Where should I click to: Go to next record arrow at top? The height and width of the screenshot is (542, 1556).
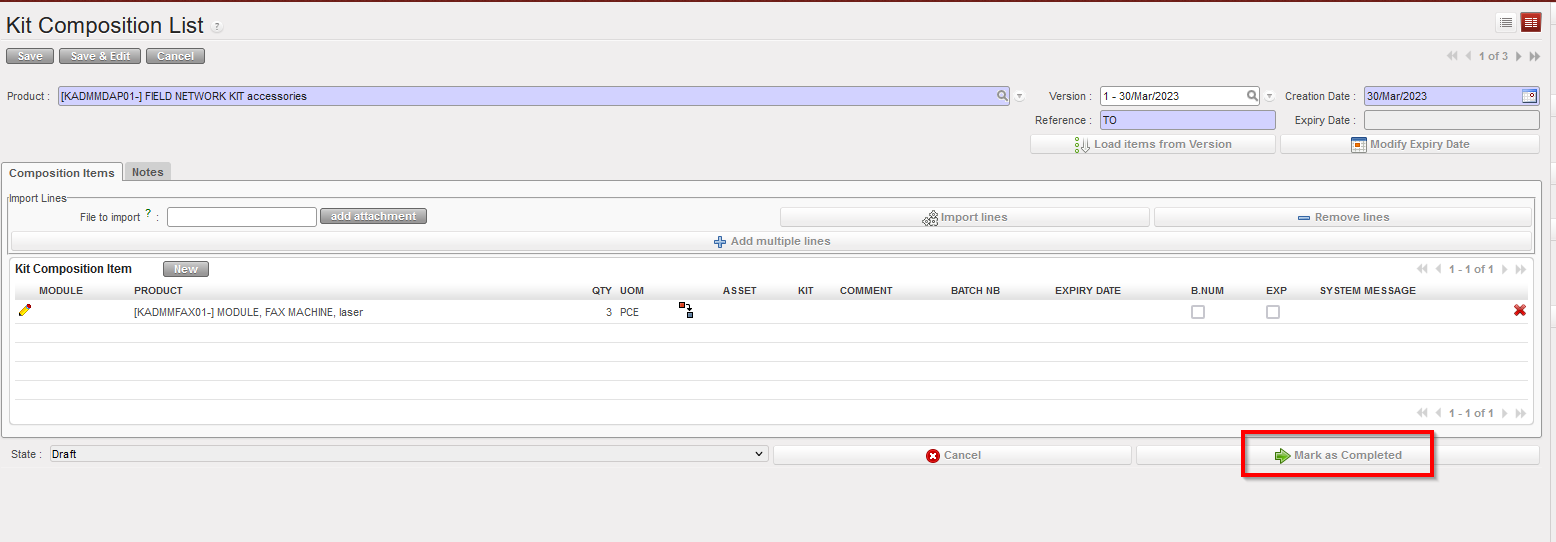1518,56
